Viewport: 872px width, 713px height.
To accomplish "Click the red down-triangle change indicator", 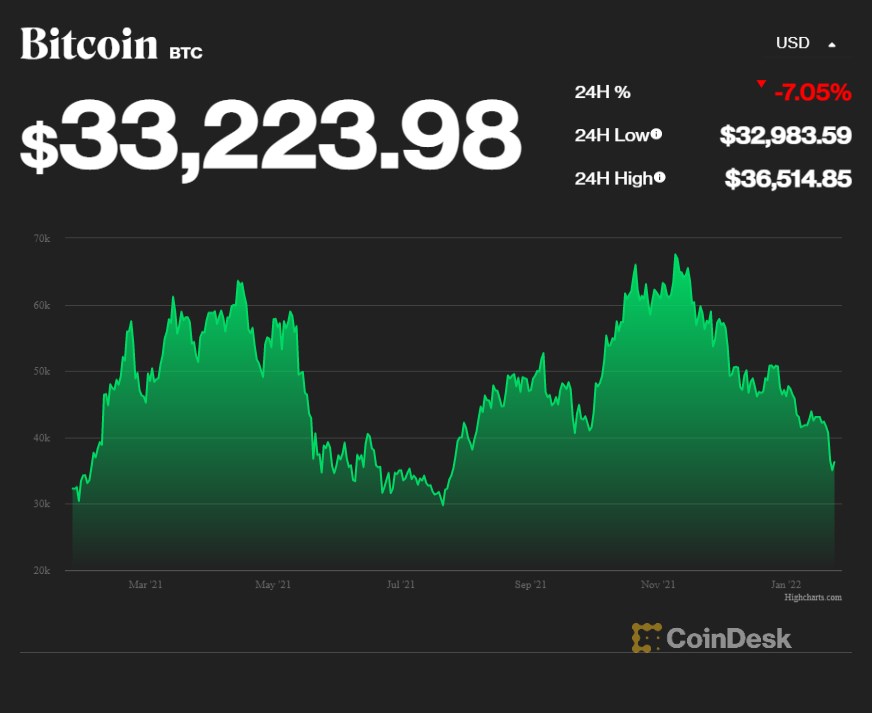I will pos(761,84).
